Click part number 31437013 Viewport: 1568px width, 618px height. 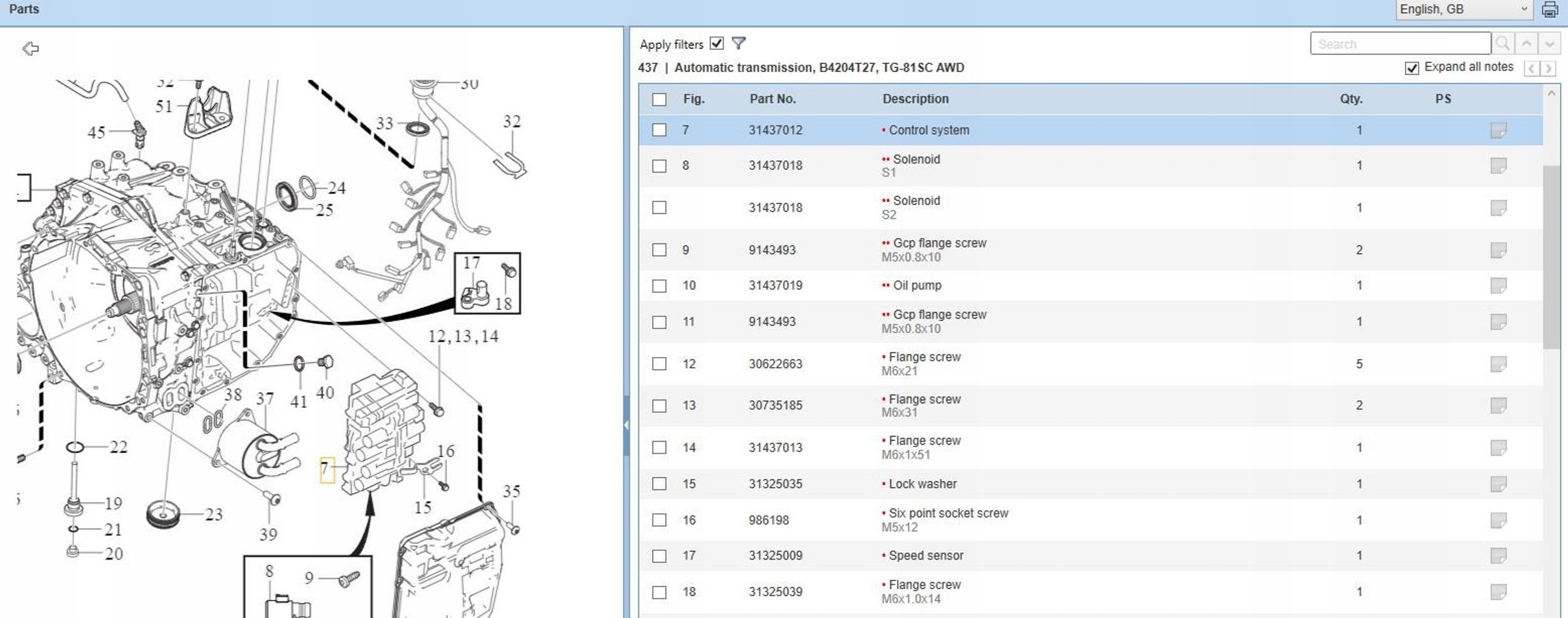pyautogui.click(x=776, y=447)
